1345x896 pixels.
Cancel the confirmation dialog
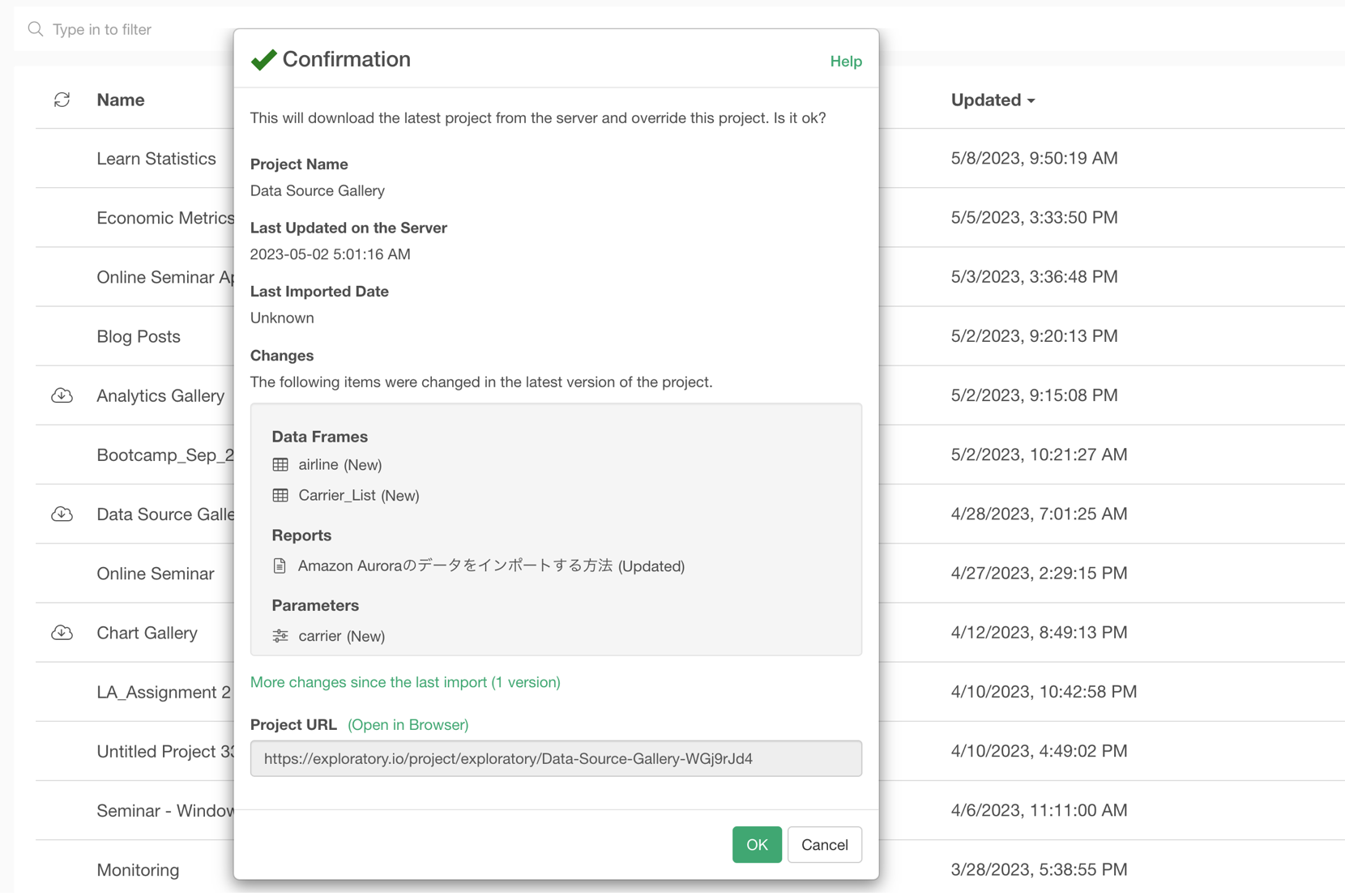click(x=824, y=844)
